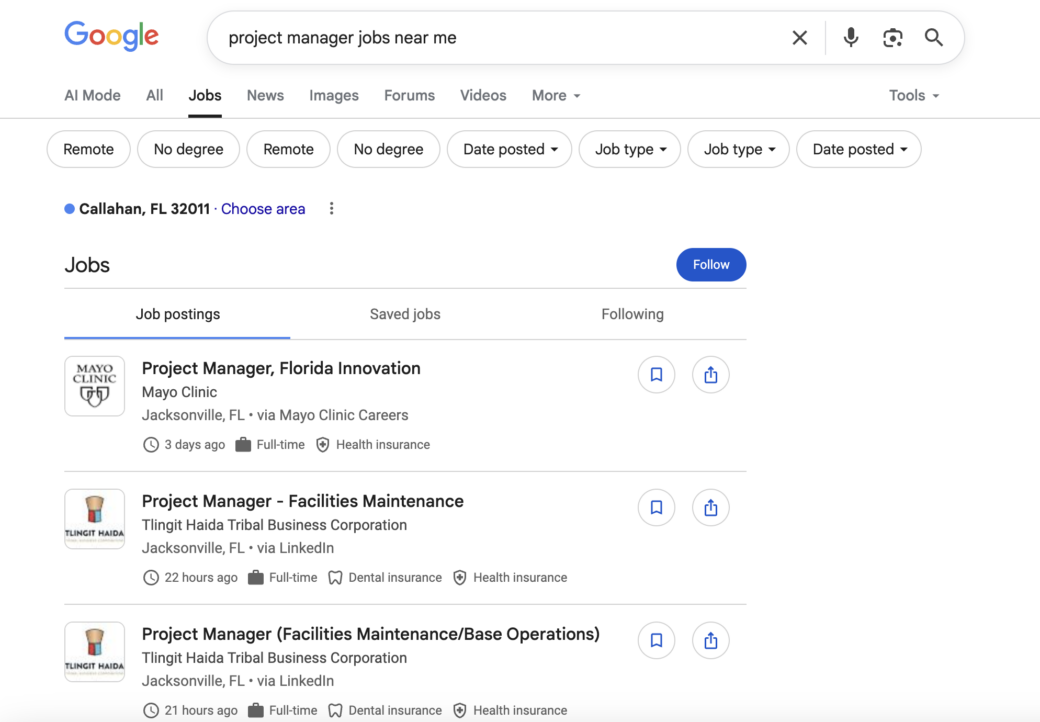Viewport: 1040px width, 722px height.
Task: Click the Mayo Clinic logo thumbnail
Action: tap(94, 386)
